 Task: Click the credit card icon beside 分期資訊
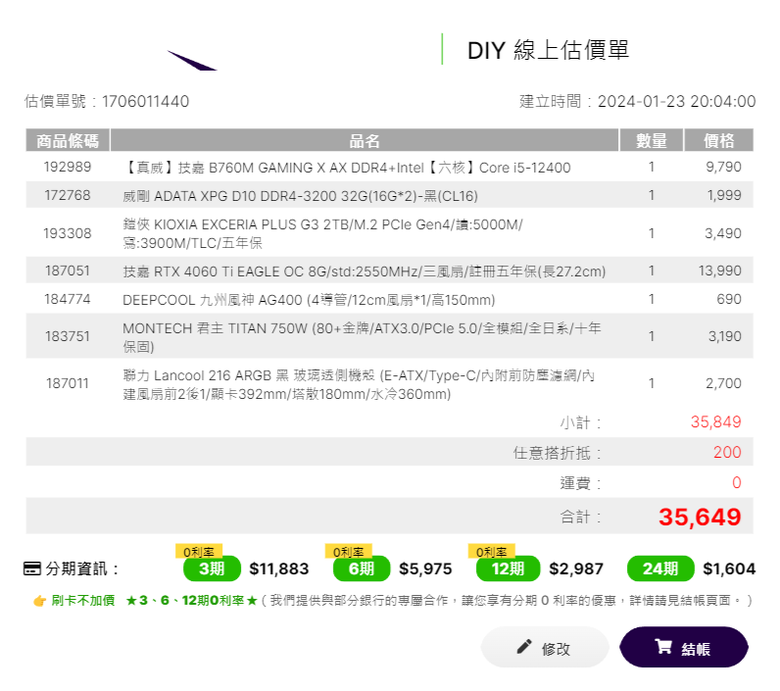32,568
